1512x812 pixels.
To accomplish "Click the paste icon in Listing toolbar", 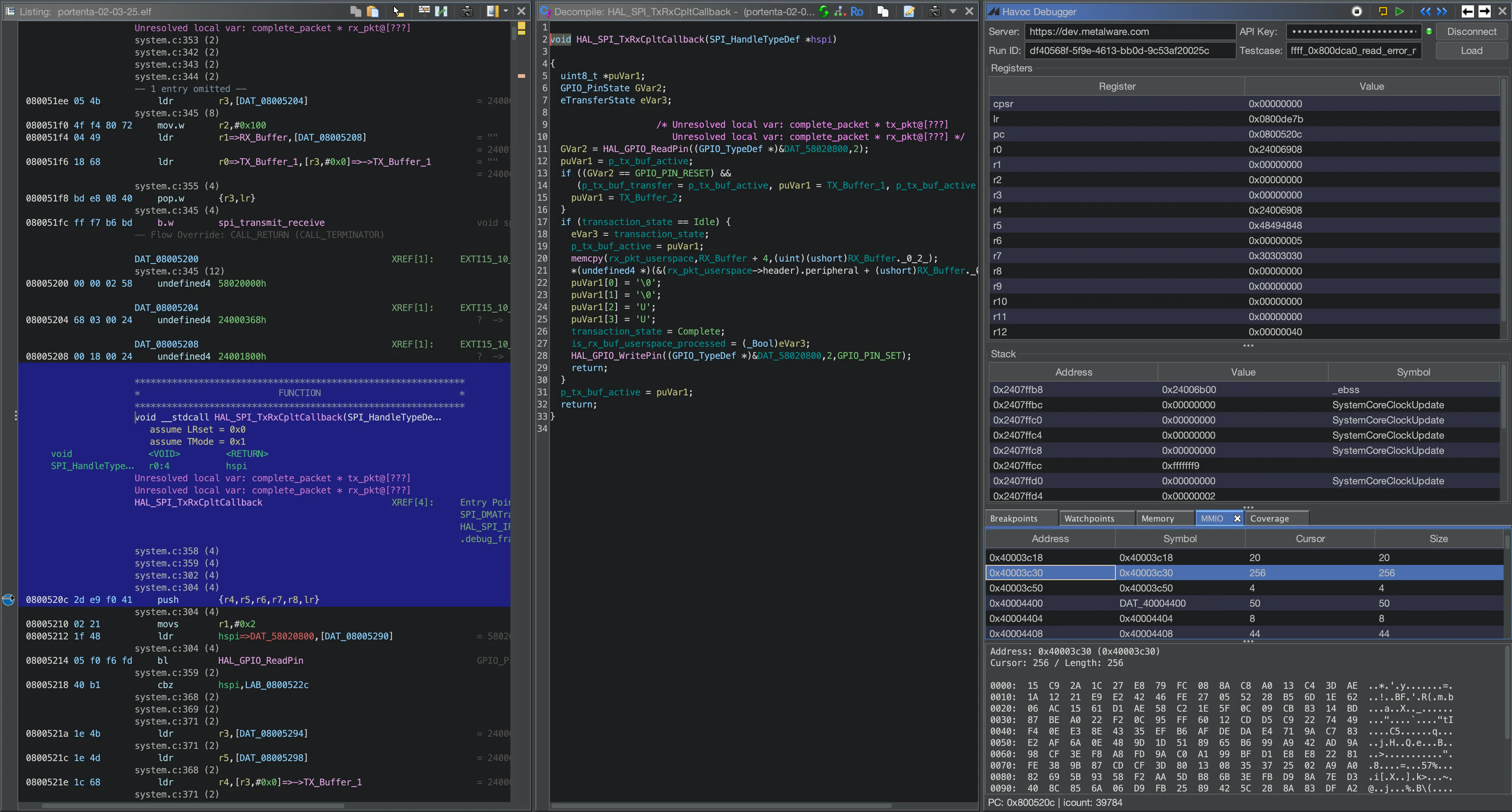I will 373,11.
